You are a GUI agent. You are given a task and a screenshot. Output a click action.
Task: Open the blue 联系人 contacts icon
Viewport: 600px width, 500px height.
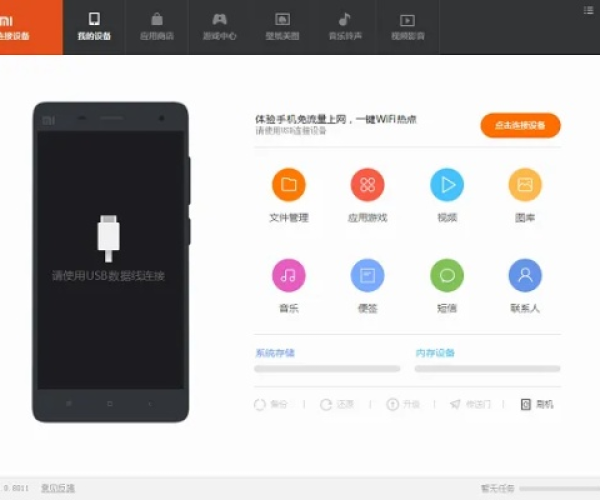pyautogui.click(x=525, y=275)
